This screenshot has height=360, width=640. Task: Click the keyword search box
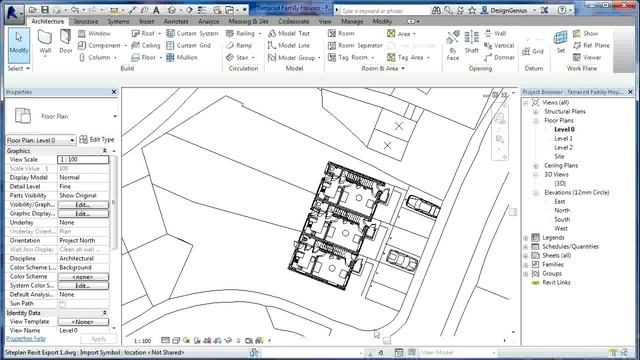click(383, 10)
